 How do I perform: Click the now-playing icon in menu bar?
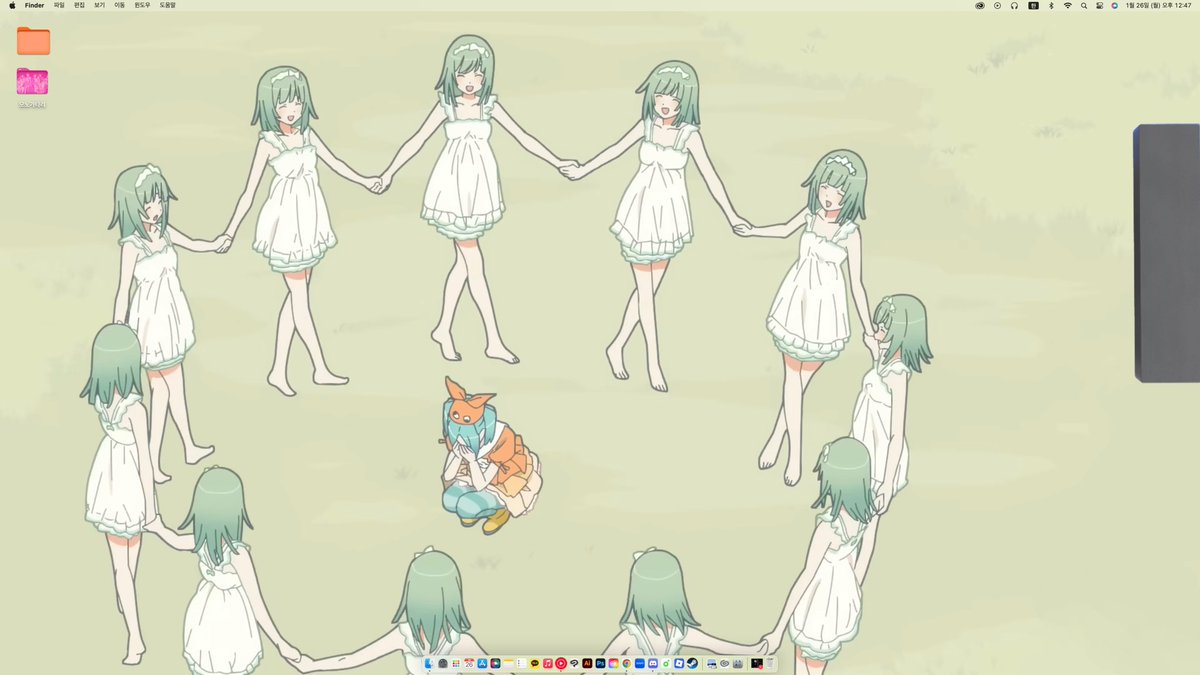pos(997,5)
